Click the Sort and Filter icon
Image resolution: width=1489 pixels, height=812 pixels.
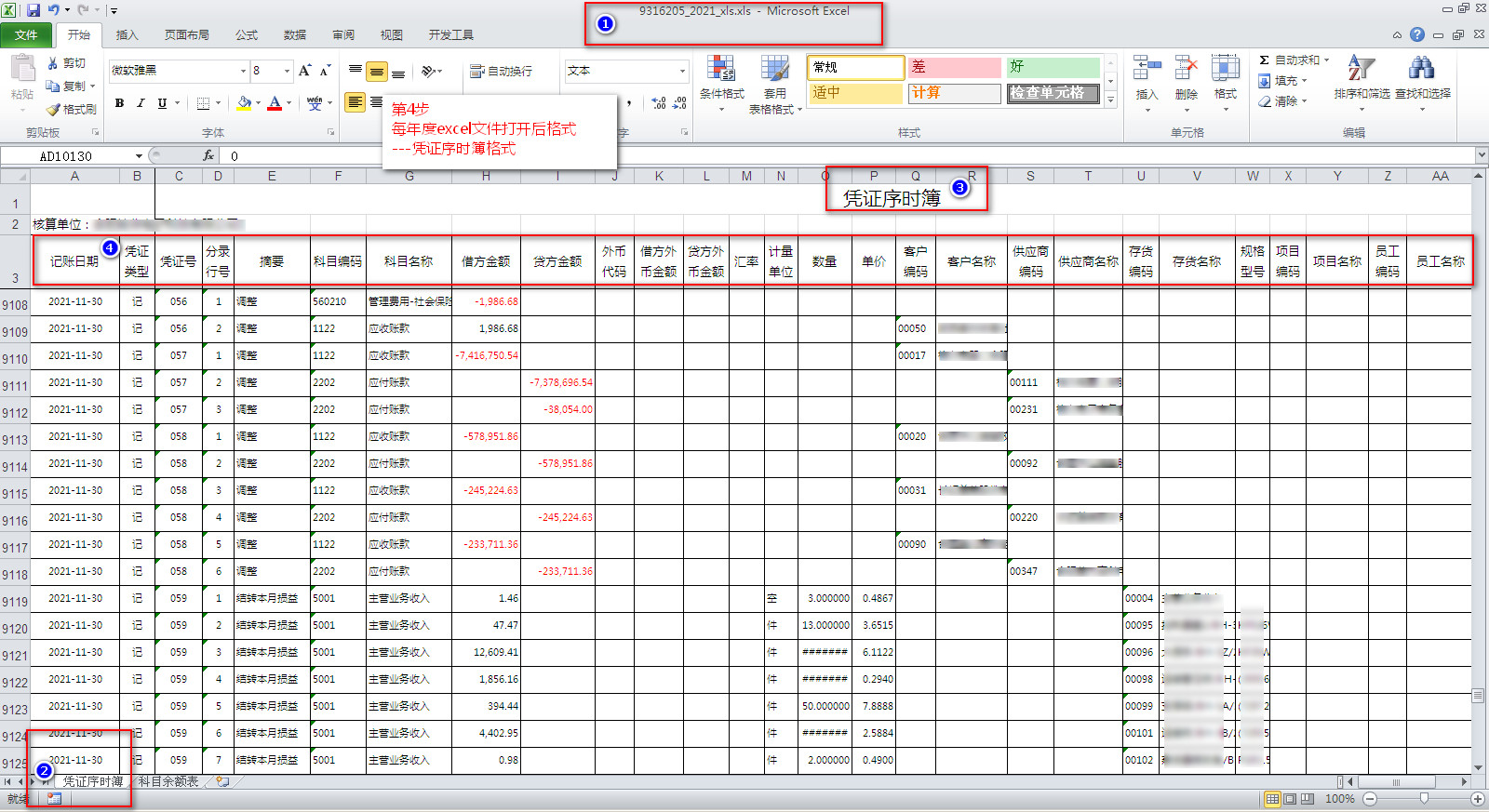click(x=1361, y=70)
